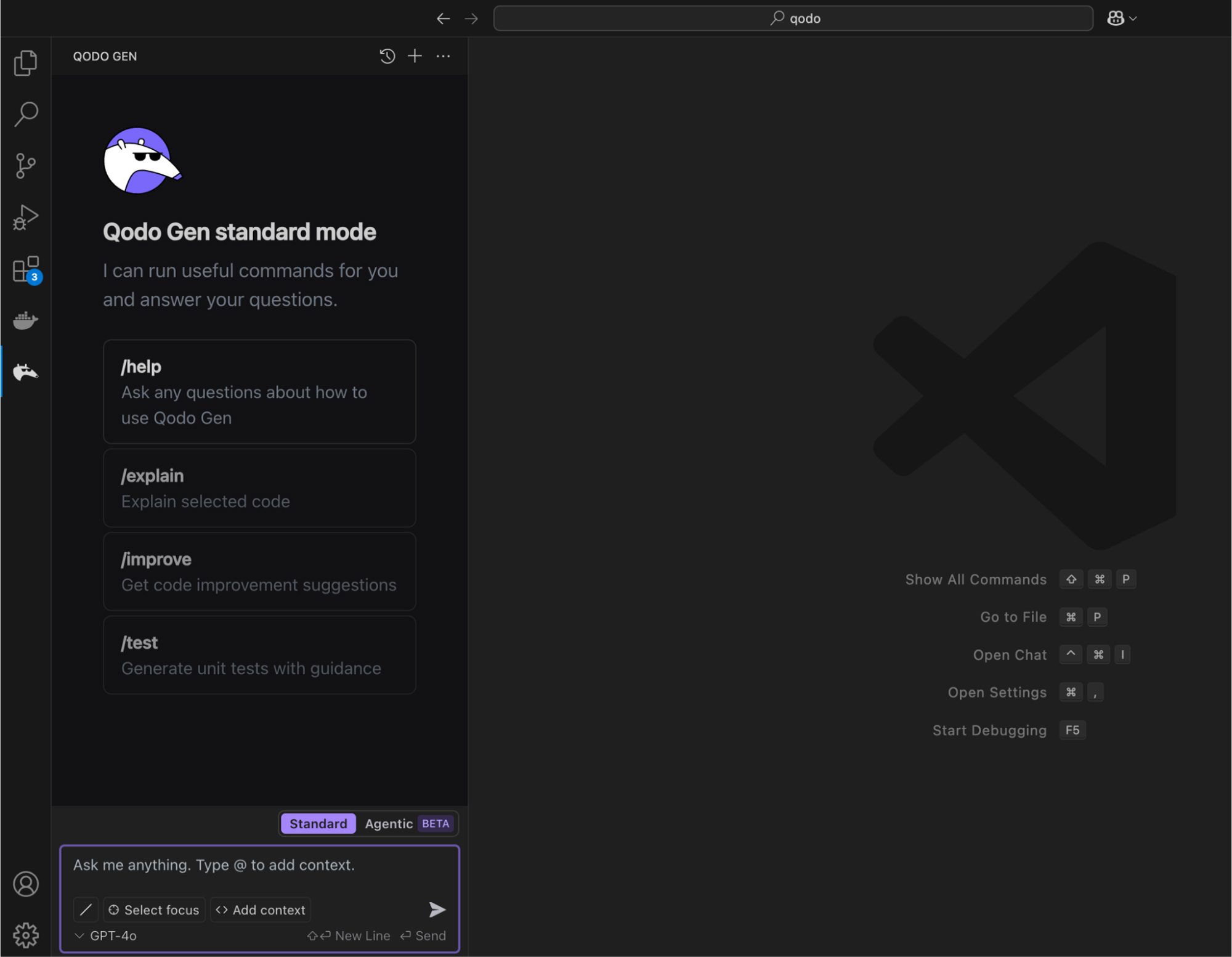Open Qodo Gen more actions menu

pyautogui.click(x=443, y=56)
